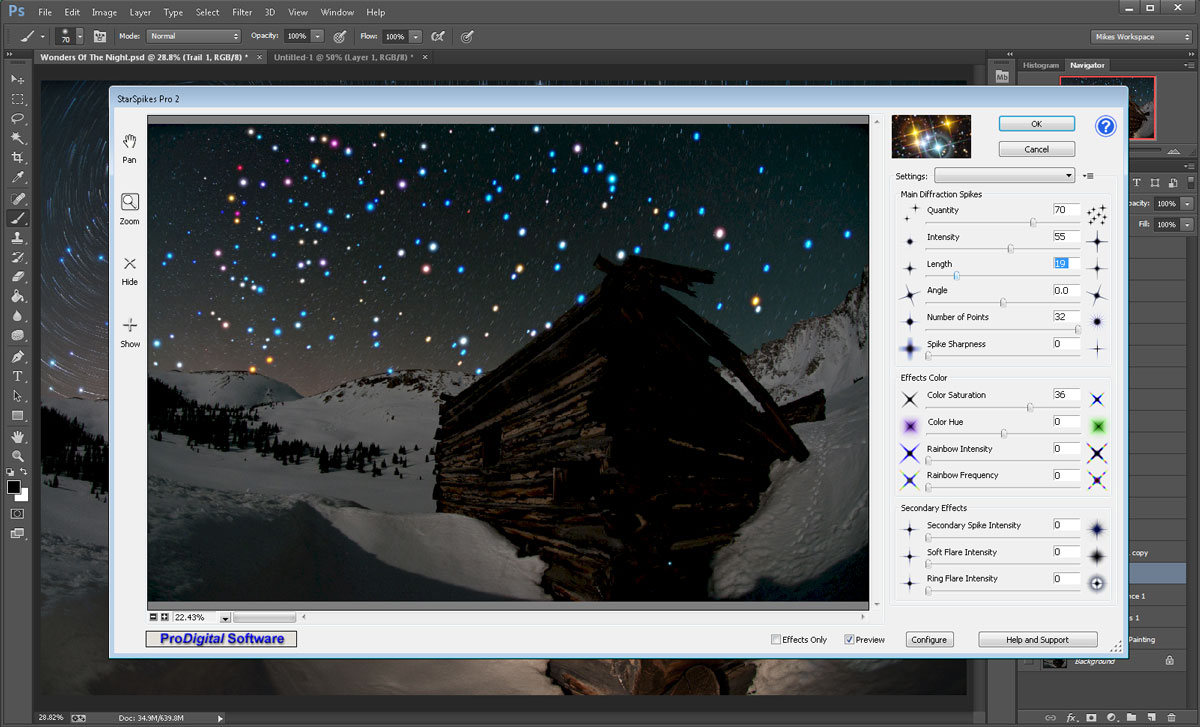The image size is (1200, 727).
Task: Open the brush Mode Normal dropdown
Action: point(194,36)
